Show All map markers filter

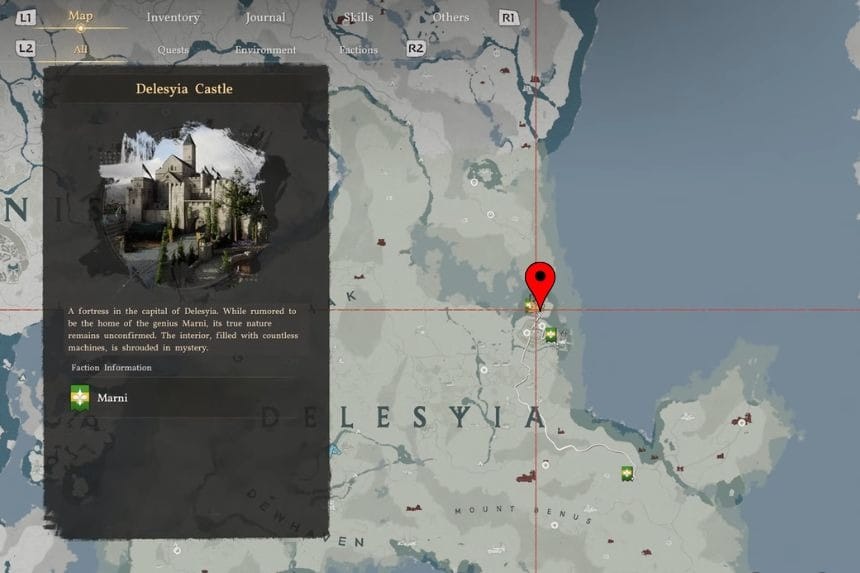click(x=80, y=48)
